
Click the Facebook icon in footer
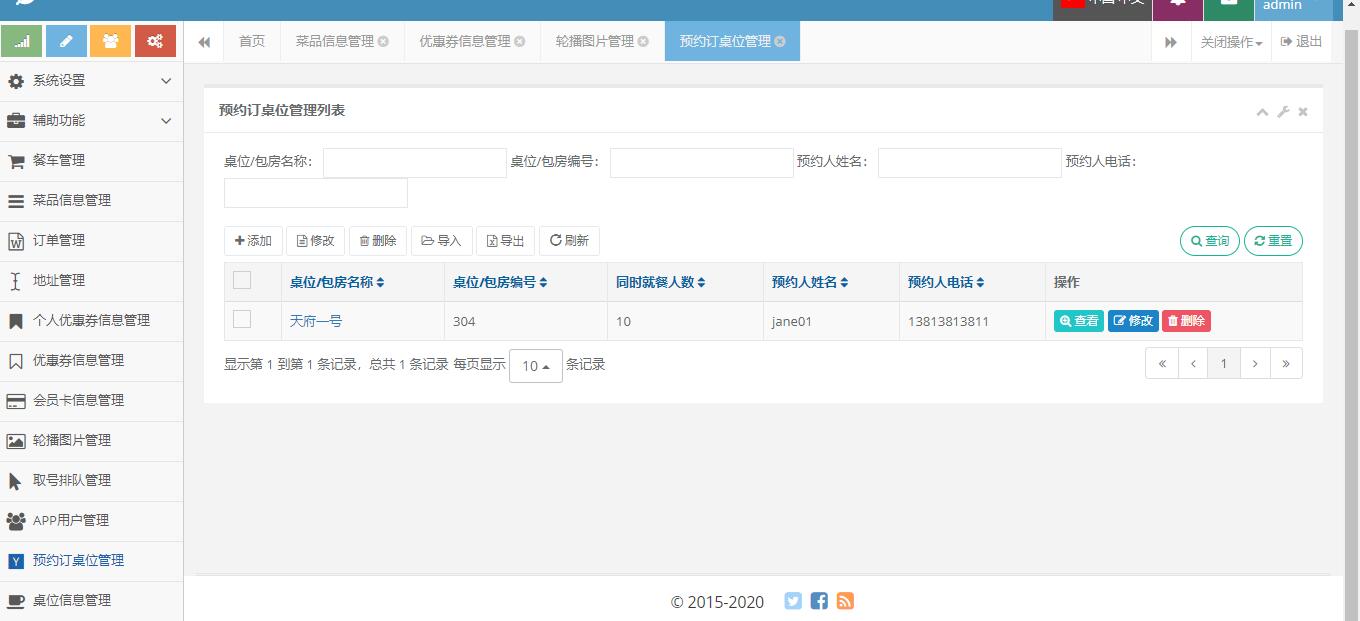click(819, 601)
